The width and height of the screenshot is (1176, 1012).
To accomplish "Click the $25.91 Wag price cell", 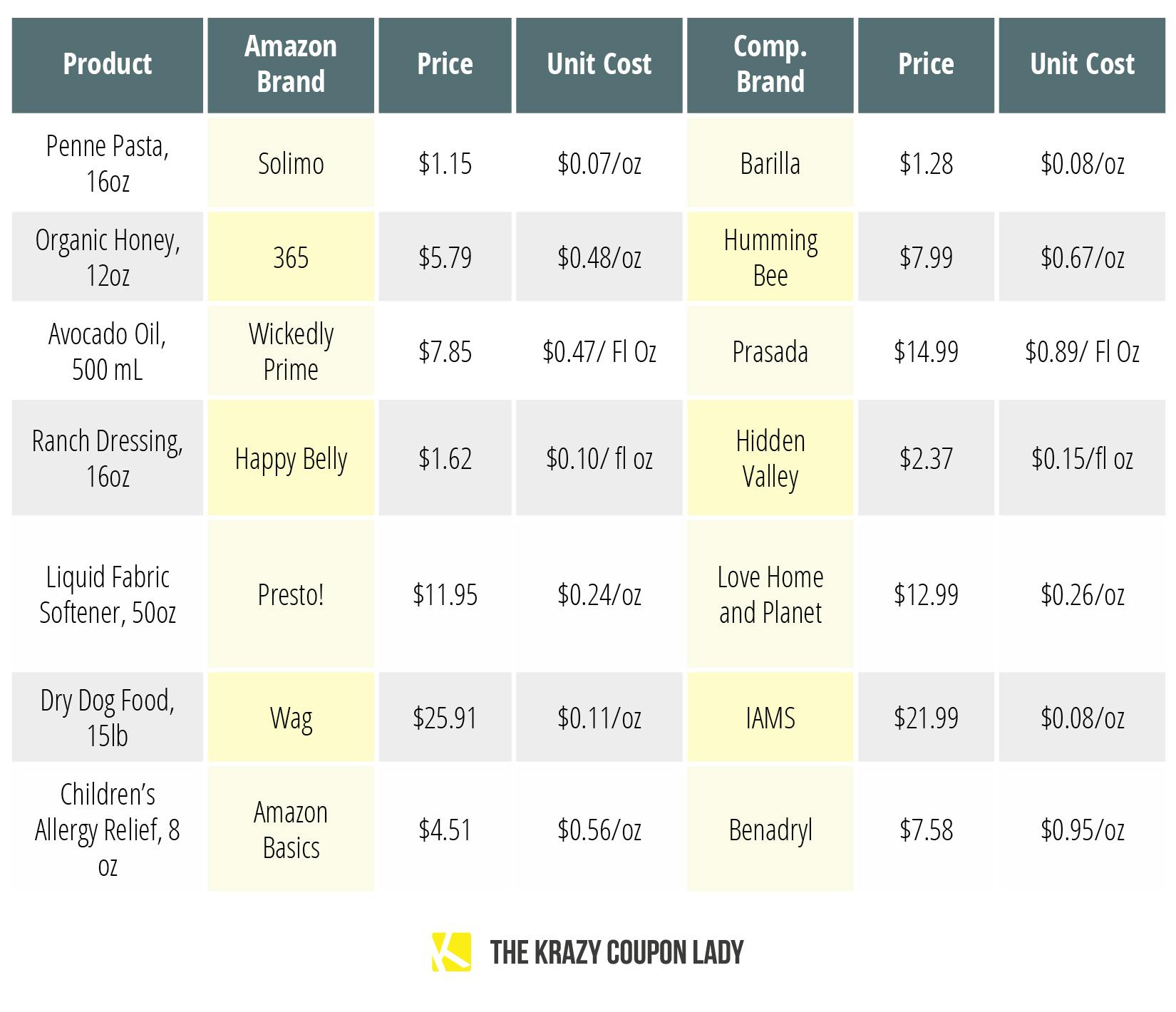I will (445, 717).
